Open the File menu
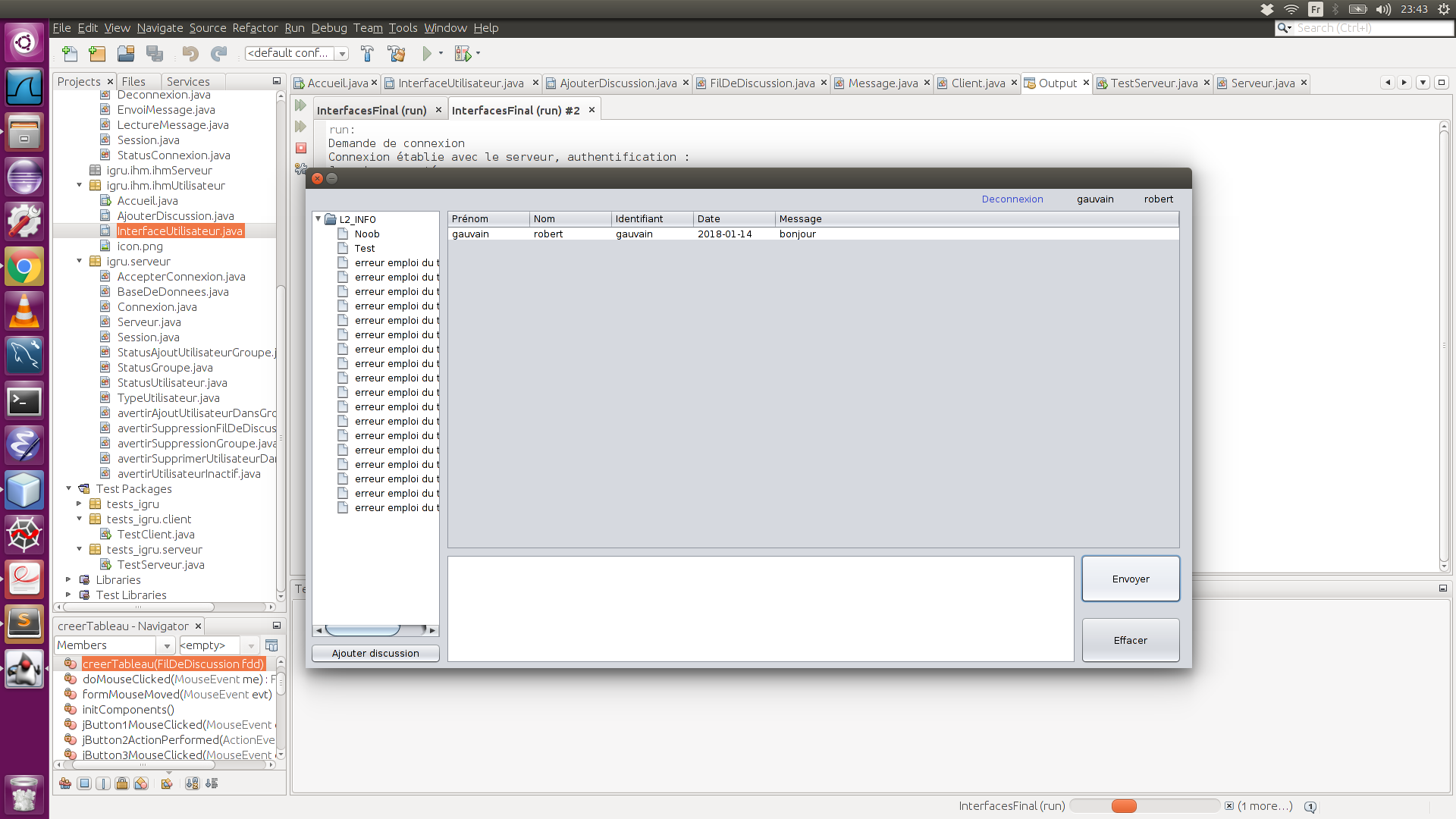 61,28
